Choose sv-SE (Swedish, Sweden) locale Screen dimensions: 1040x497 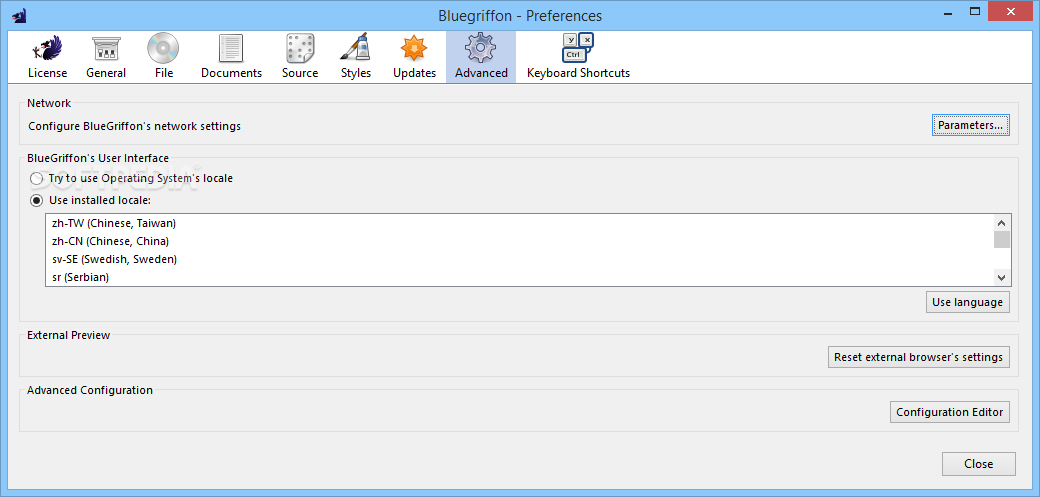point(519,259)
